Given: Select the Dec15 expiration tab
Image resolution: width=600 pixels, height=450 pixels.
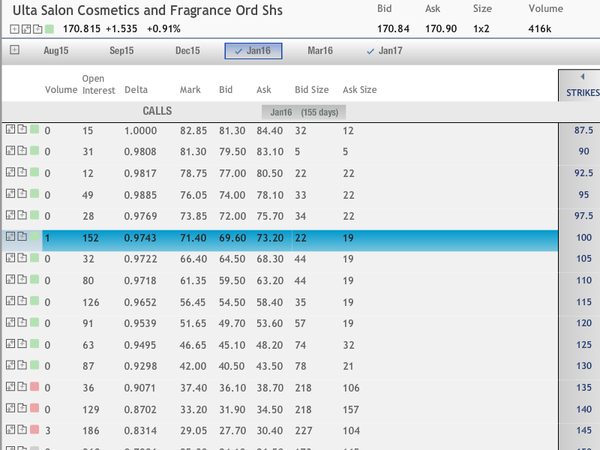Looking at the screenshot, I should 188,51.
